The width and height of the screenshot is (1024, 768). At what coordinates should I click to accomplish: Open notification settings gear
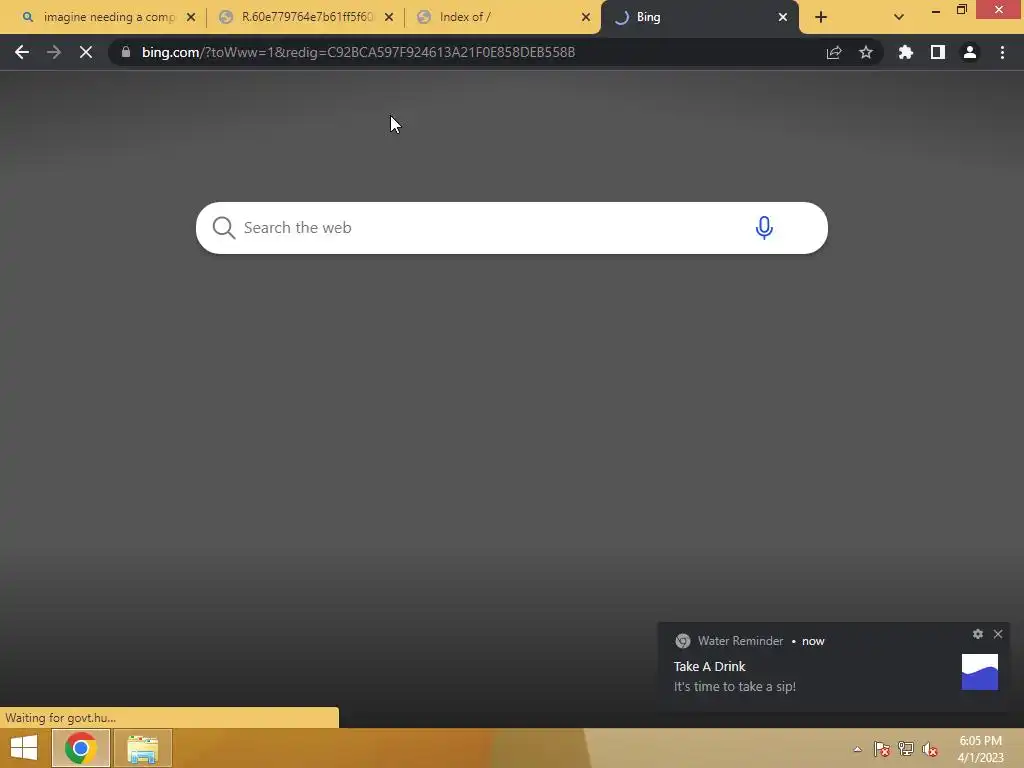click(978, 633)
